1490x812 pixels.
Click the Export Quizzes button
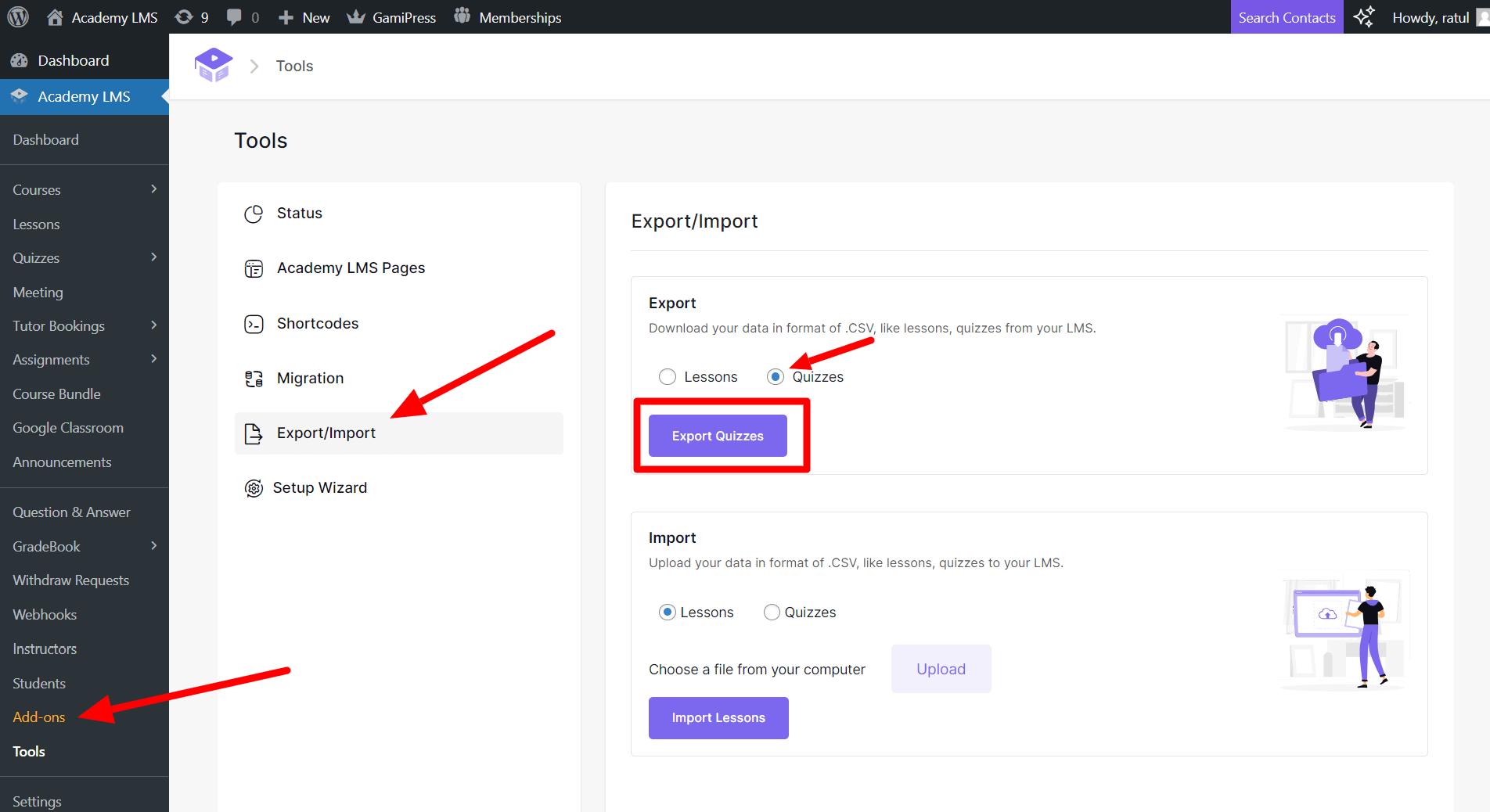(x=717, y=436)
